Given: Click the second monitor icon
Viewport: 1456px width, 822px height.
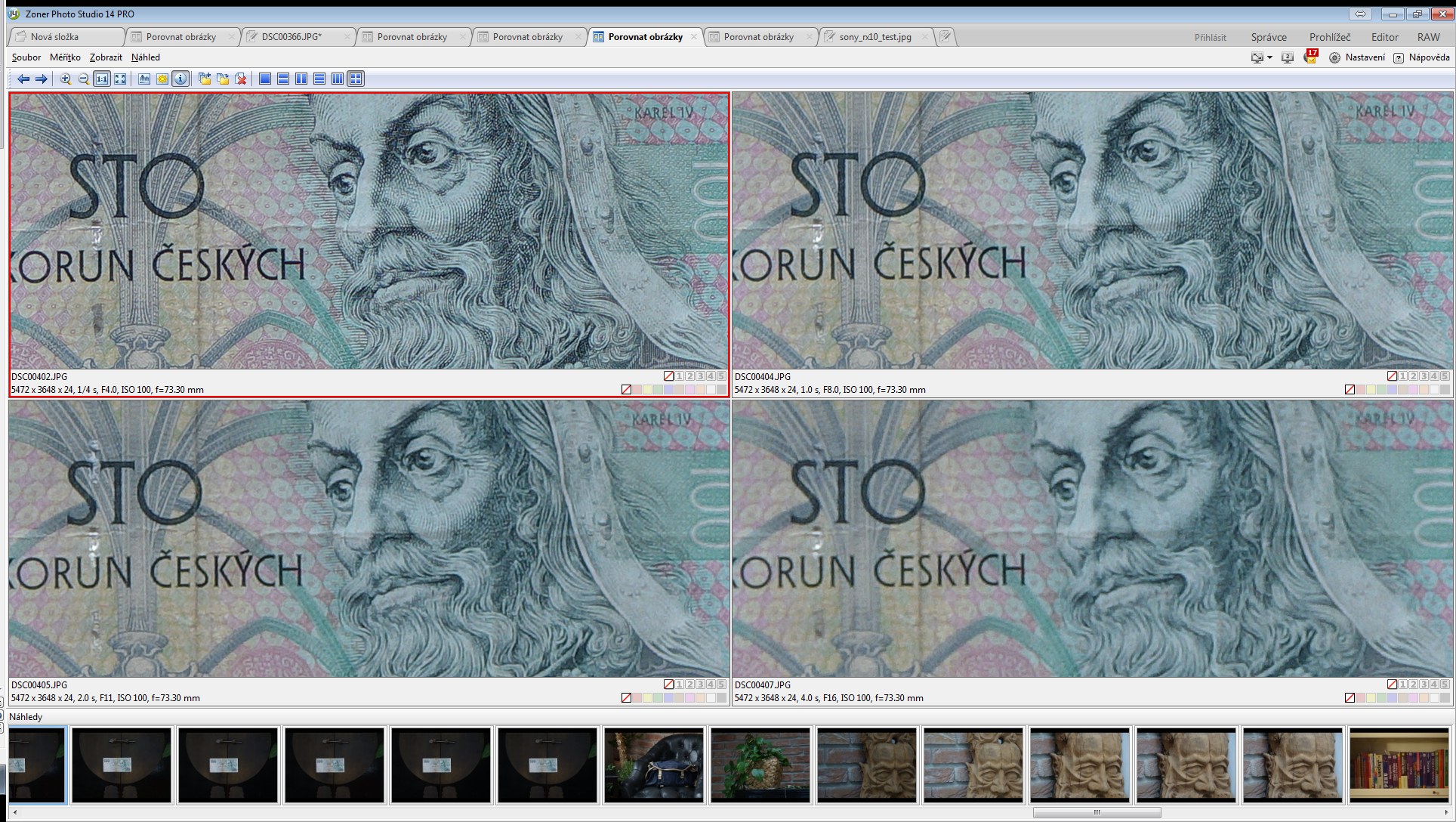Looking at the screenshot, I should click(x=1288, y=57).
